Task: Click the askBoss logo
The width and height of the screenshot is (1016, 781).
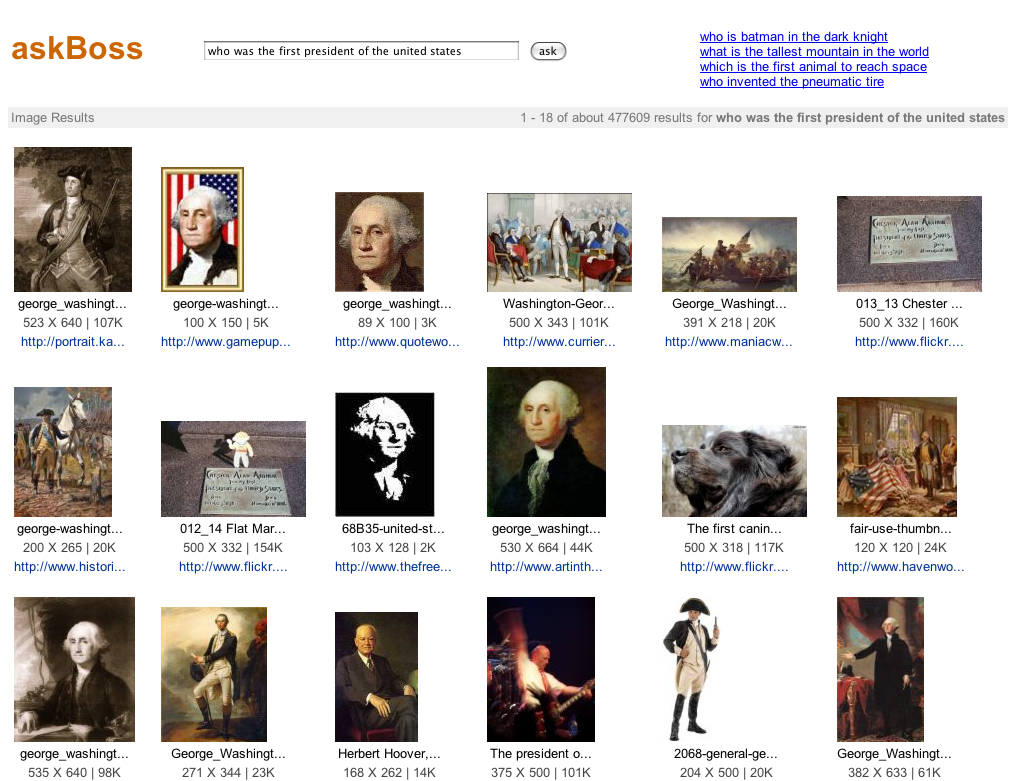Action: [x=76, y=49]
